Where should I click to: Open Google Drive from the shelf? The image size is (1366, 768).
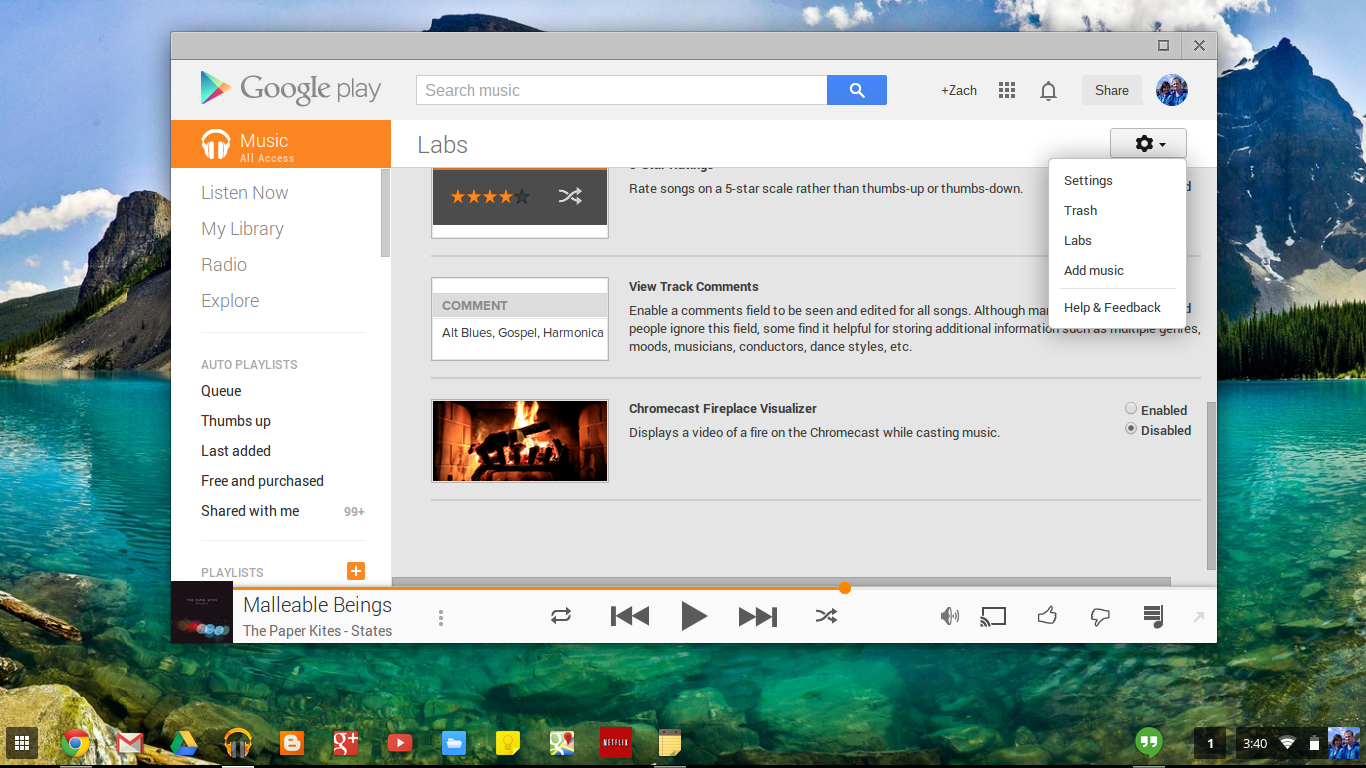click(x=183, y=743)
